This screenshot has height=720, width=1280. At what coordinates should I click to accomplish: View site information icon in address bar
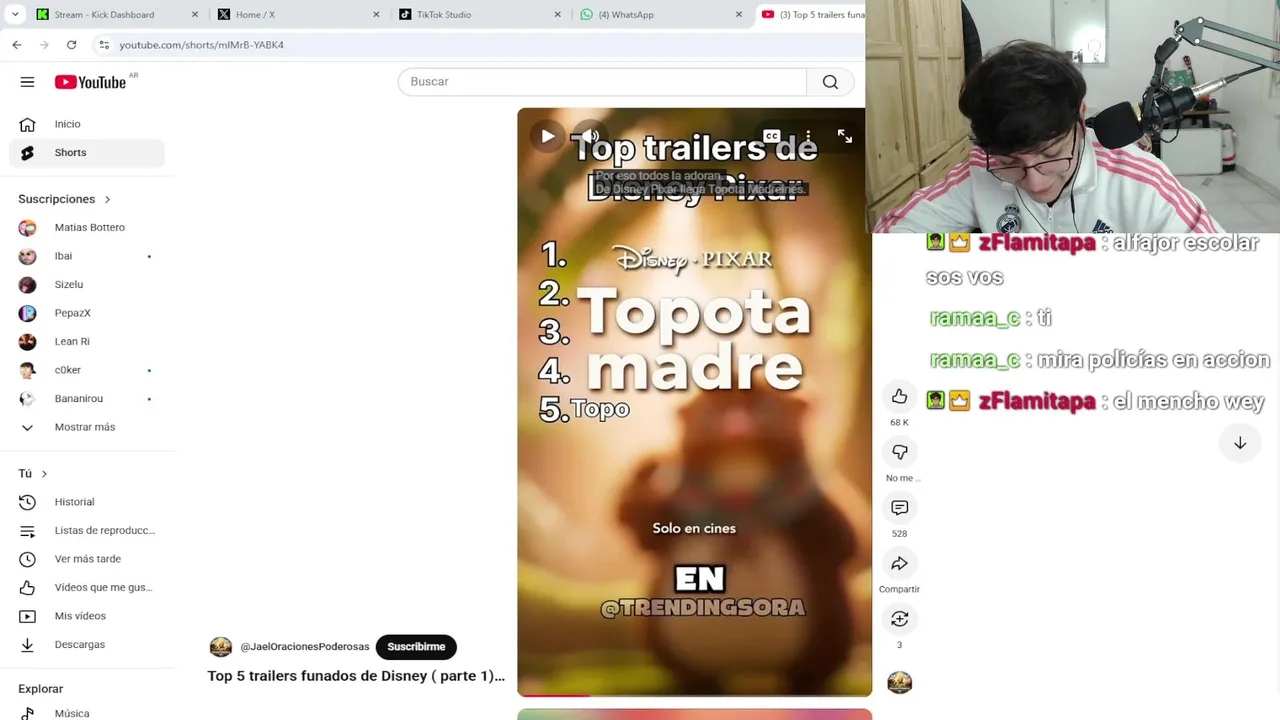pos(104,45)
